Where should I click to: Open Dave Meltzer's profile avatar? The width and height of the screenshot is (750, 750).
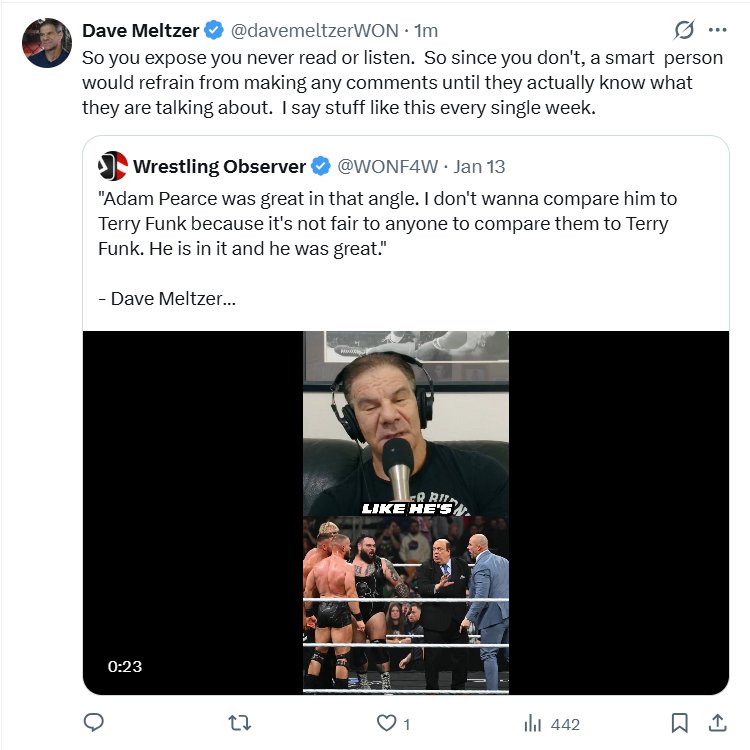point(47,43)
